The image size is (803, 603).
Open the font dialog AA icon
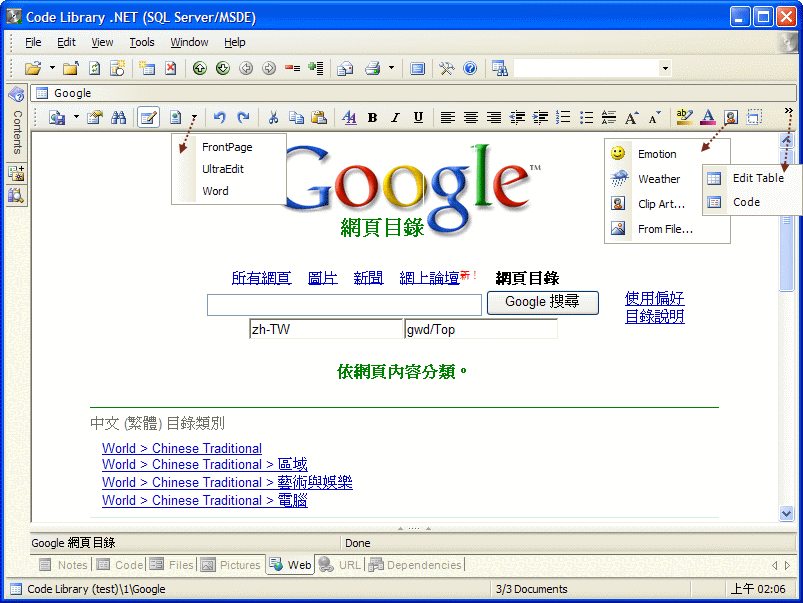click(x=349, y=118)
